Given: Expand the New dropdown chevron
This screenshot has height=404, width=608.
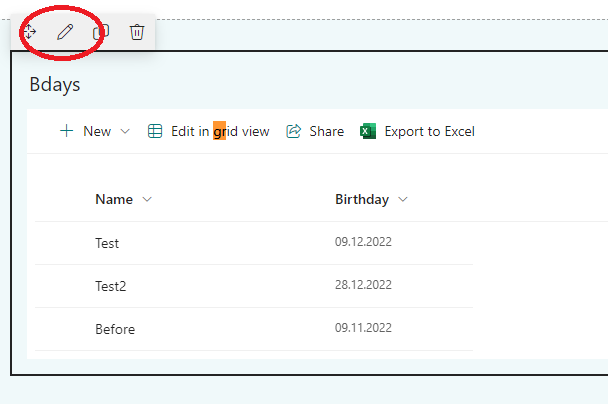Looking at the screenshot, I should click(125, 131).
